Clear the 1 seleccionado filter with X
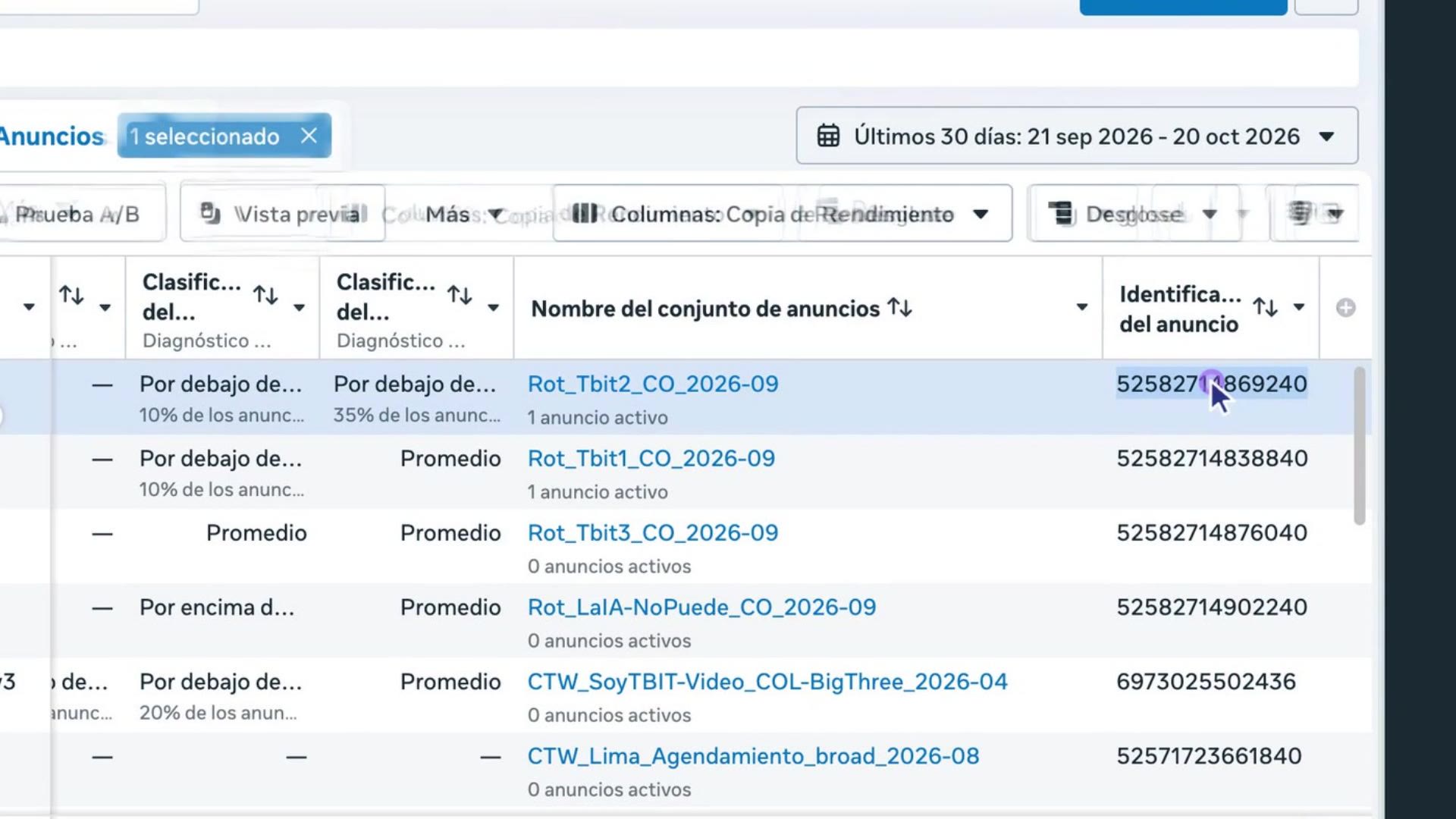The width and height of the screenshot is (1456, 819). [x=309, y=136]
